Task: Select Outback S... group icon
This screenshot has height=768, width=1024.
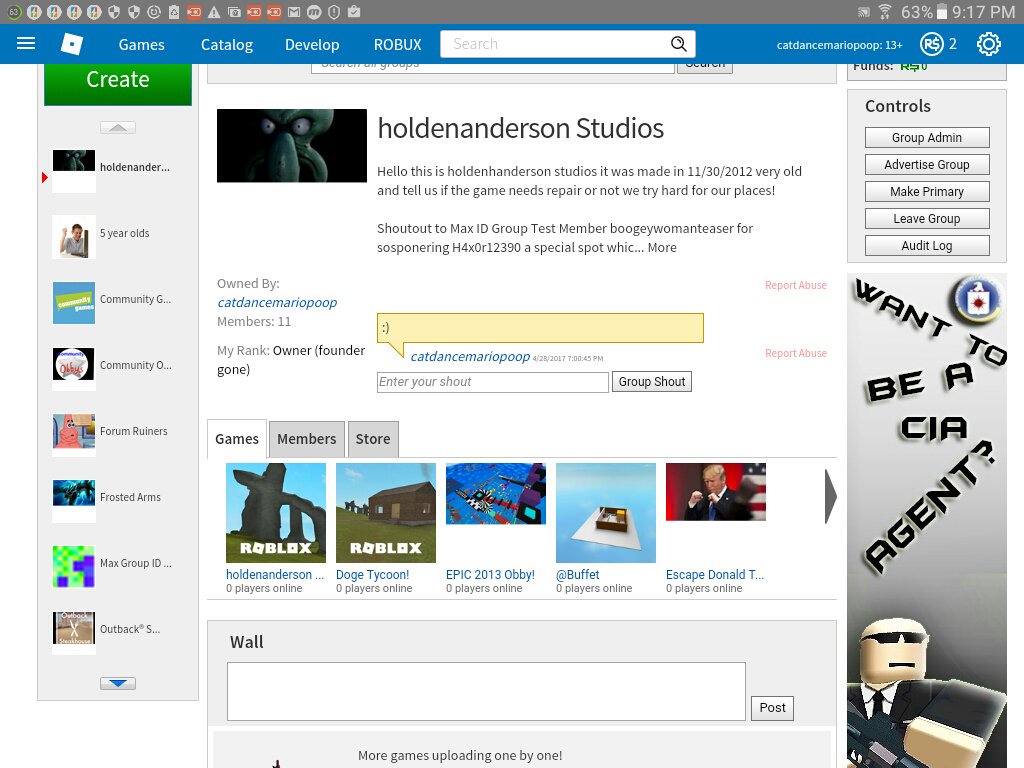Action: 74,633
